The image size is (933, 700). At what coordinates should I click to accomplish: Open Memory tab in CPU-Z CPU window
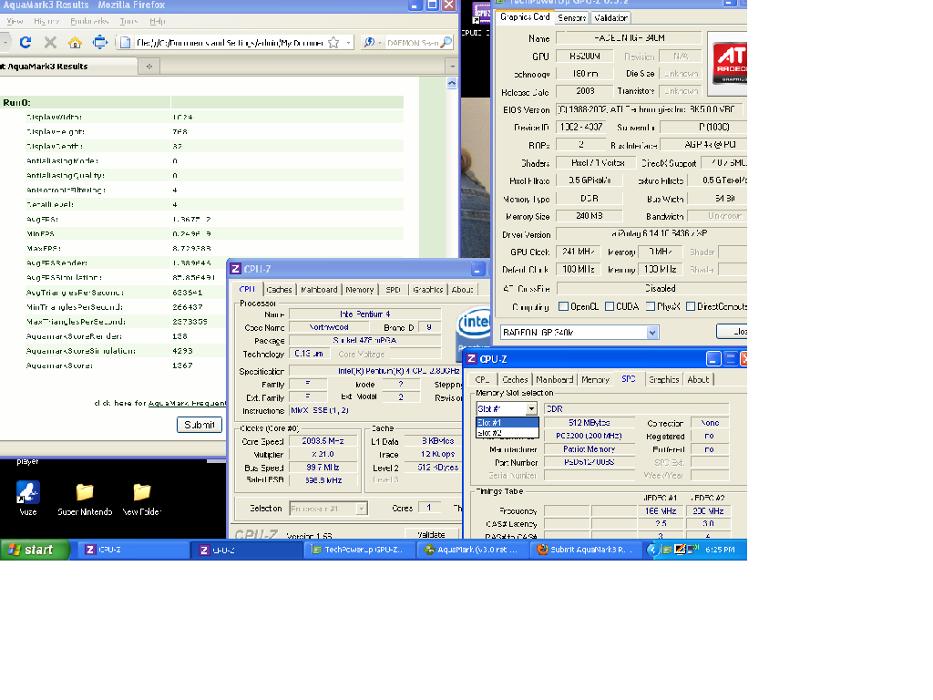coord(359,289)
